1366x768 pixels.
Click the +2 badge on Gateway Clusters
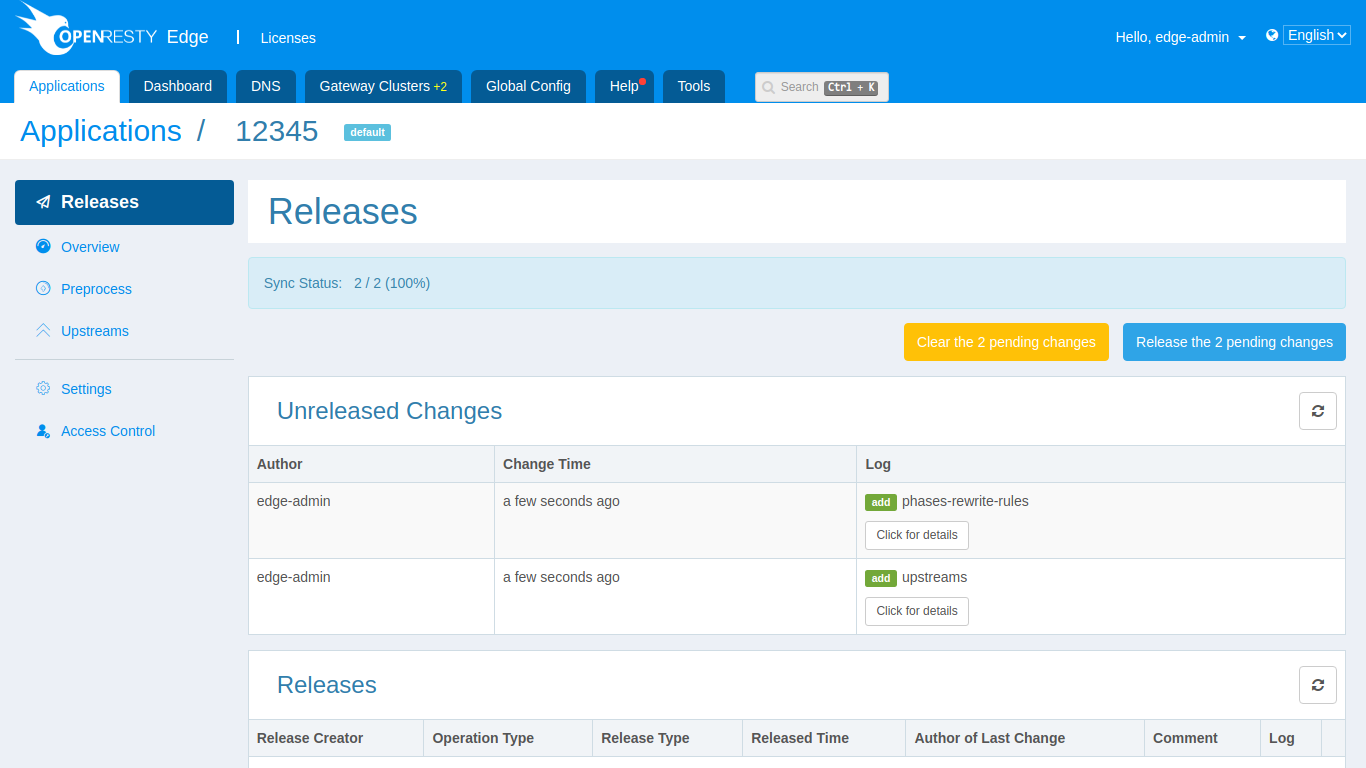(440, 87)
